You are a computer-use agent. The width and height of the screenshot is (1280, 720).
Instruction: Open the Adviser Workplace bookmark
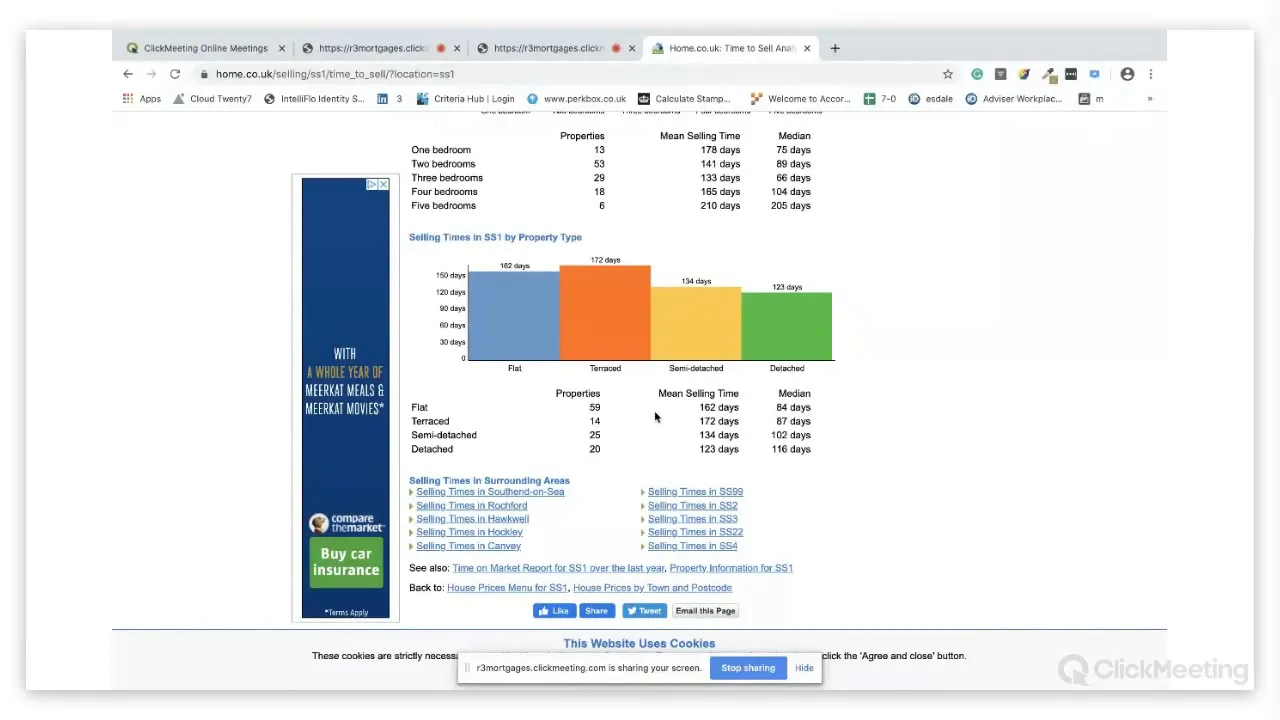(1013, 99)
